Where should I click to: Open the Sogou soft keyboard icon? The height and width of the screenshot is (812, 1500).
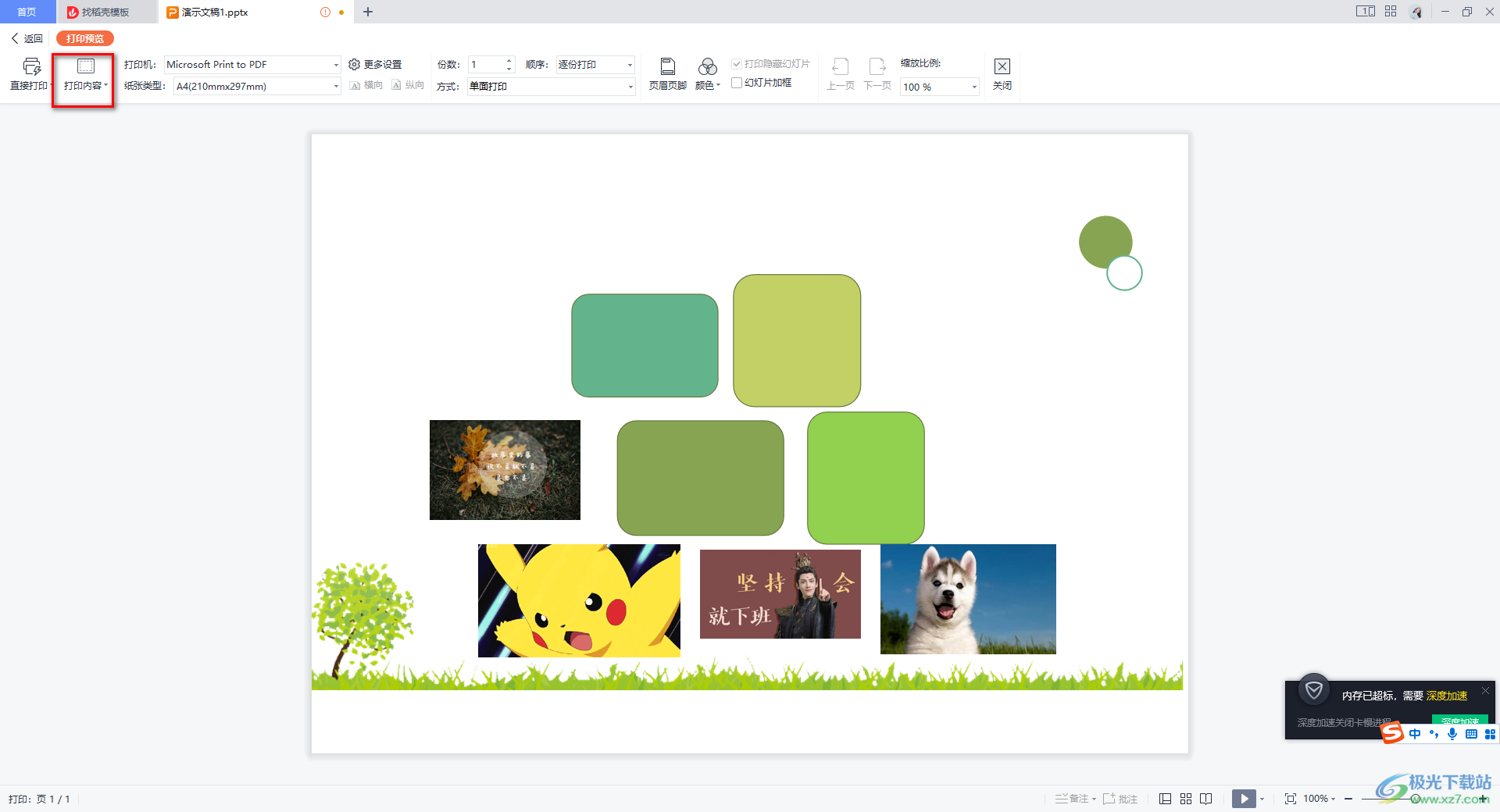[x=1471, y=734]
